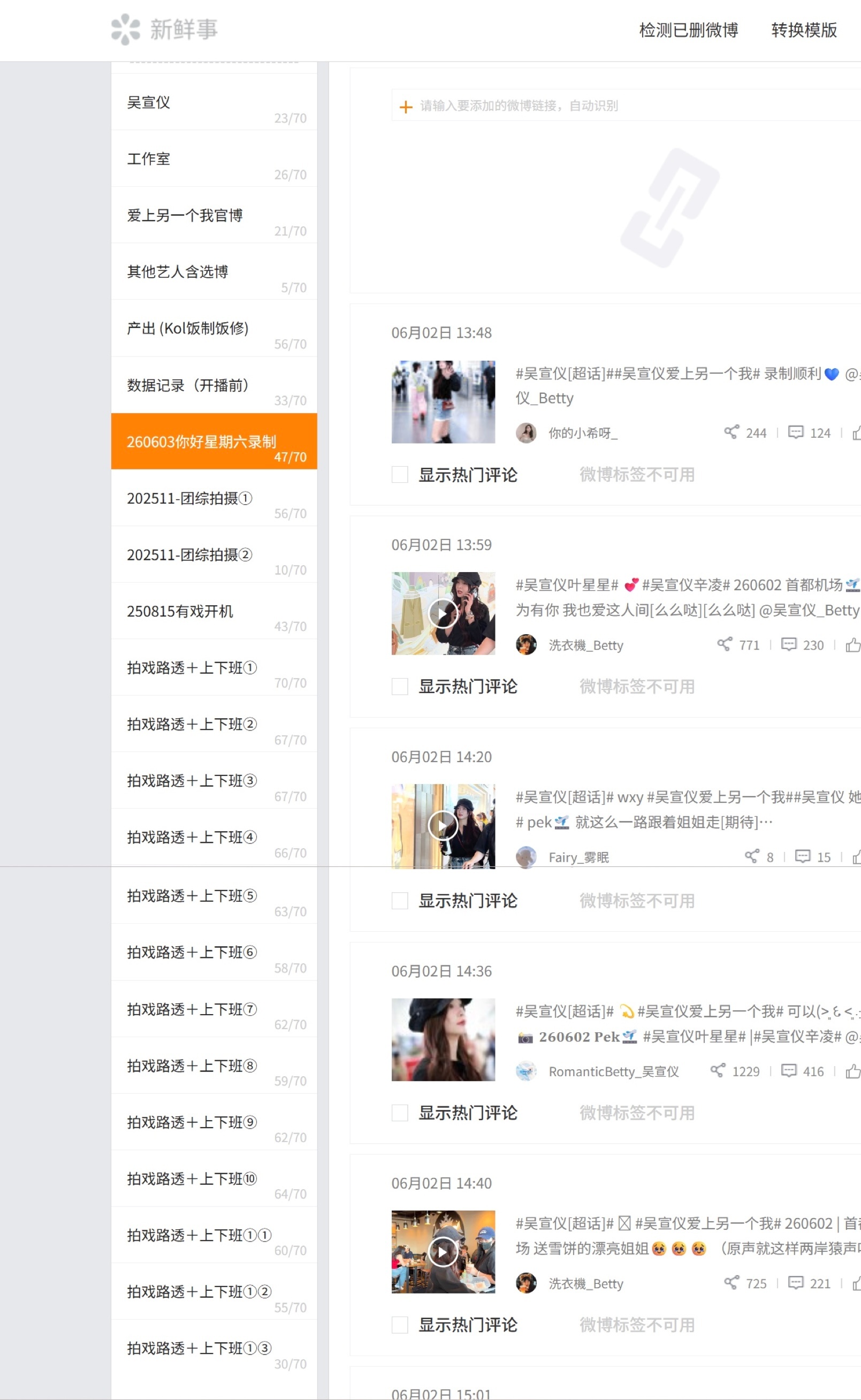The width and height of the screenshot is (861, 1400).
Task: Enable 显示热门评论 for 14:20 post
Action: coord(400,901)
